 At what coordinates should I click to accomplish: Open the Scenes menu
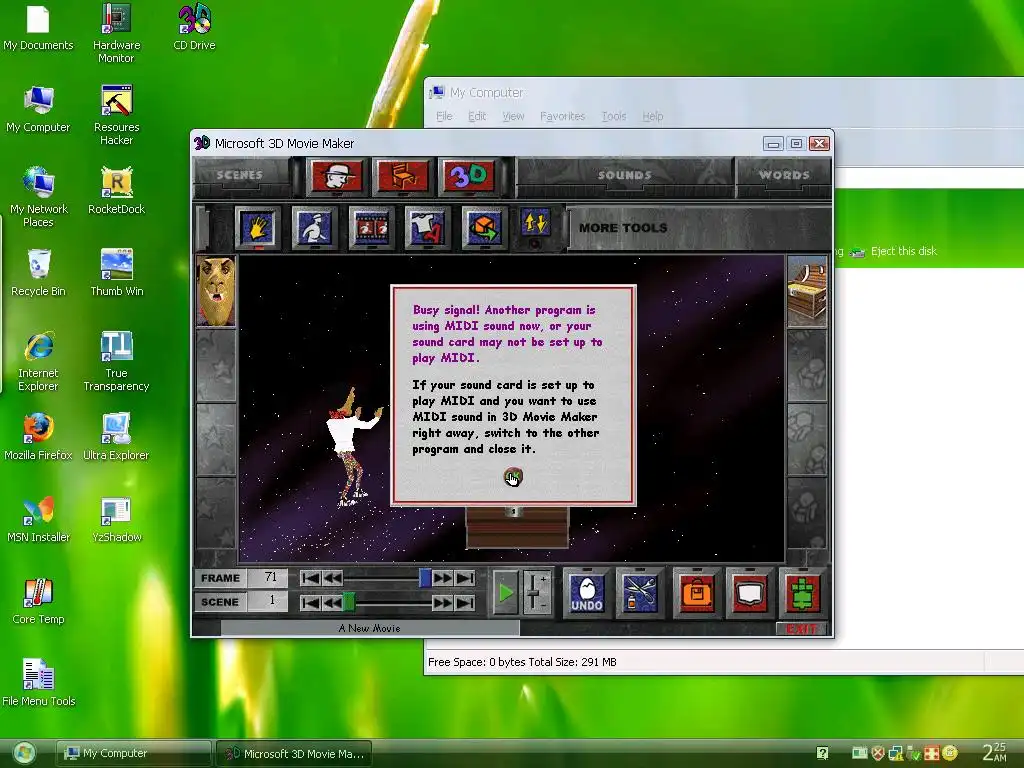pyautogui.click(x=240, y=175)
